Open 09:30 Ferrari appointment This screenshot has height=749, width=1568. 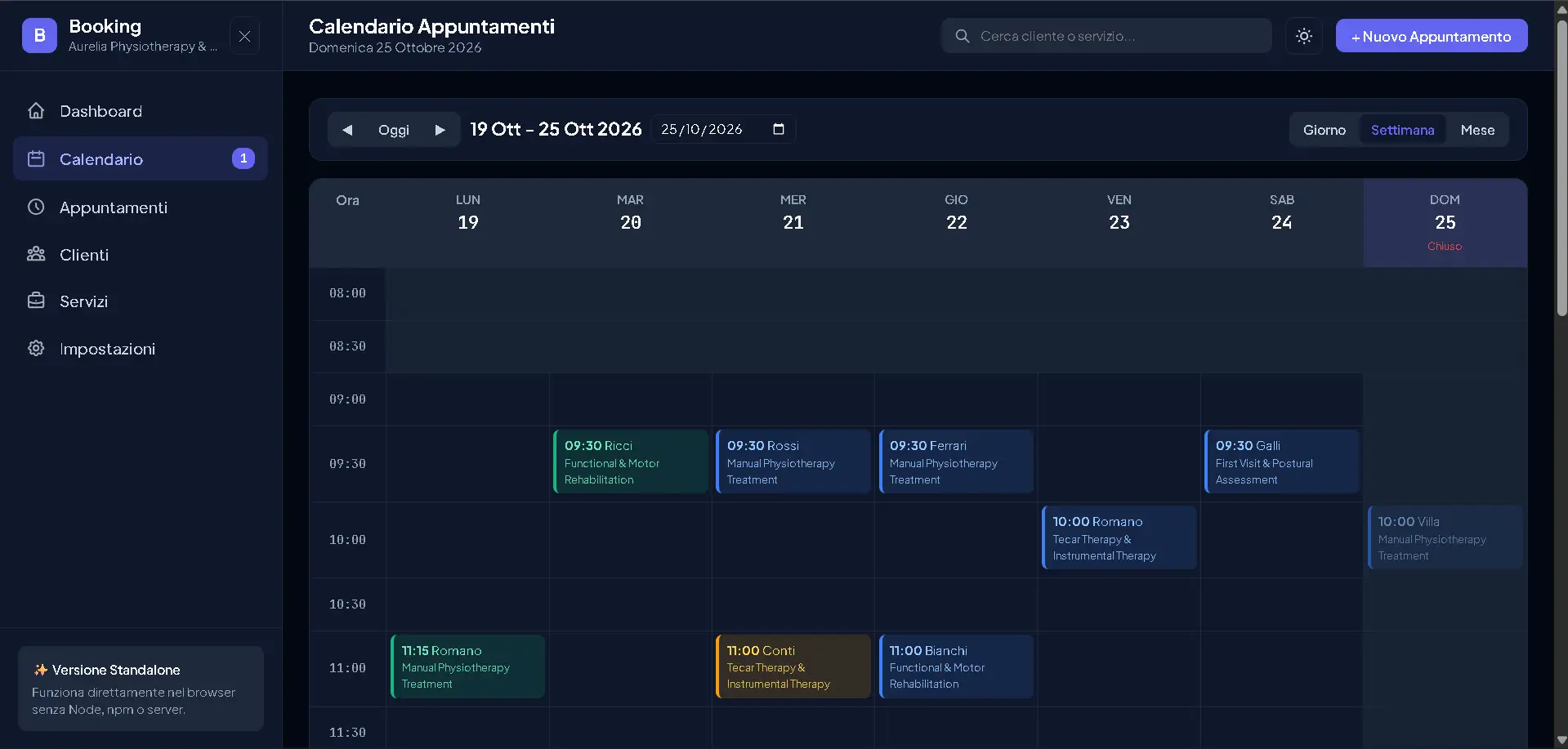[x=956, y=461]
